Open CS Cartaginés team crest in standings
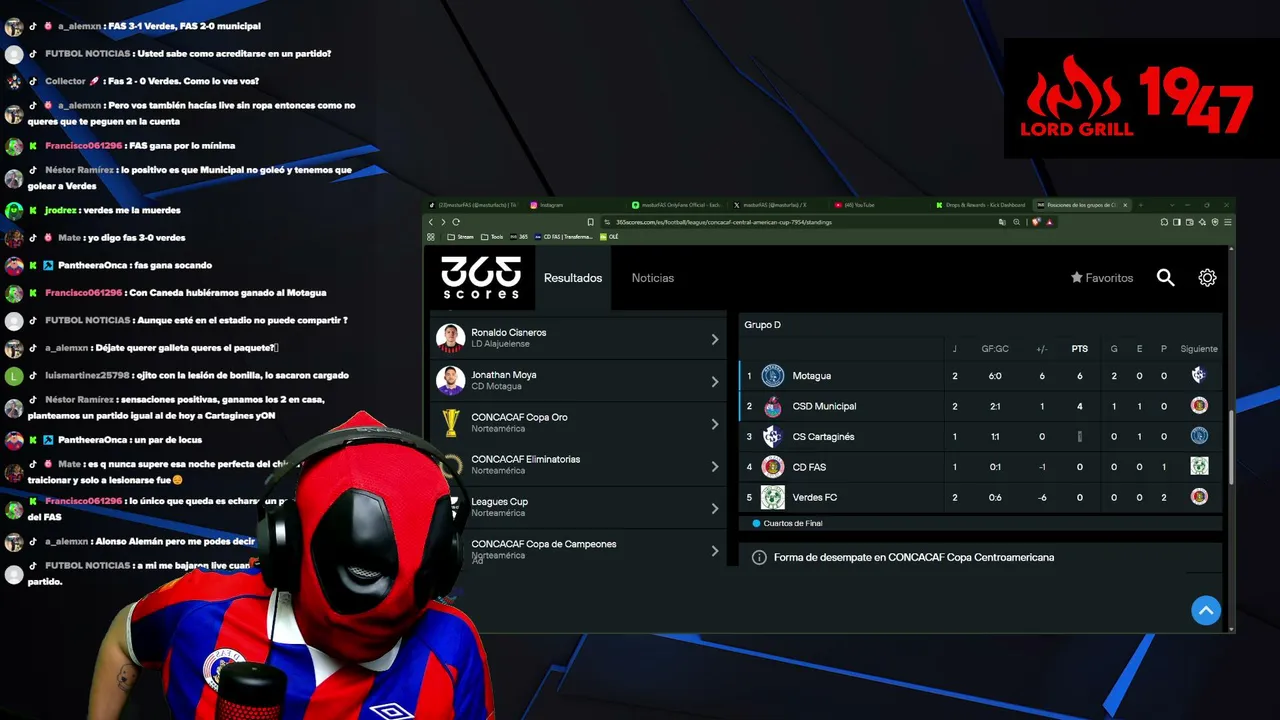The image size is (1280, 720). 772,436
